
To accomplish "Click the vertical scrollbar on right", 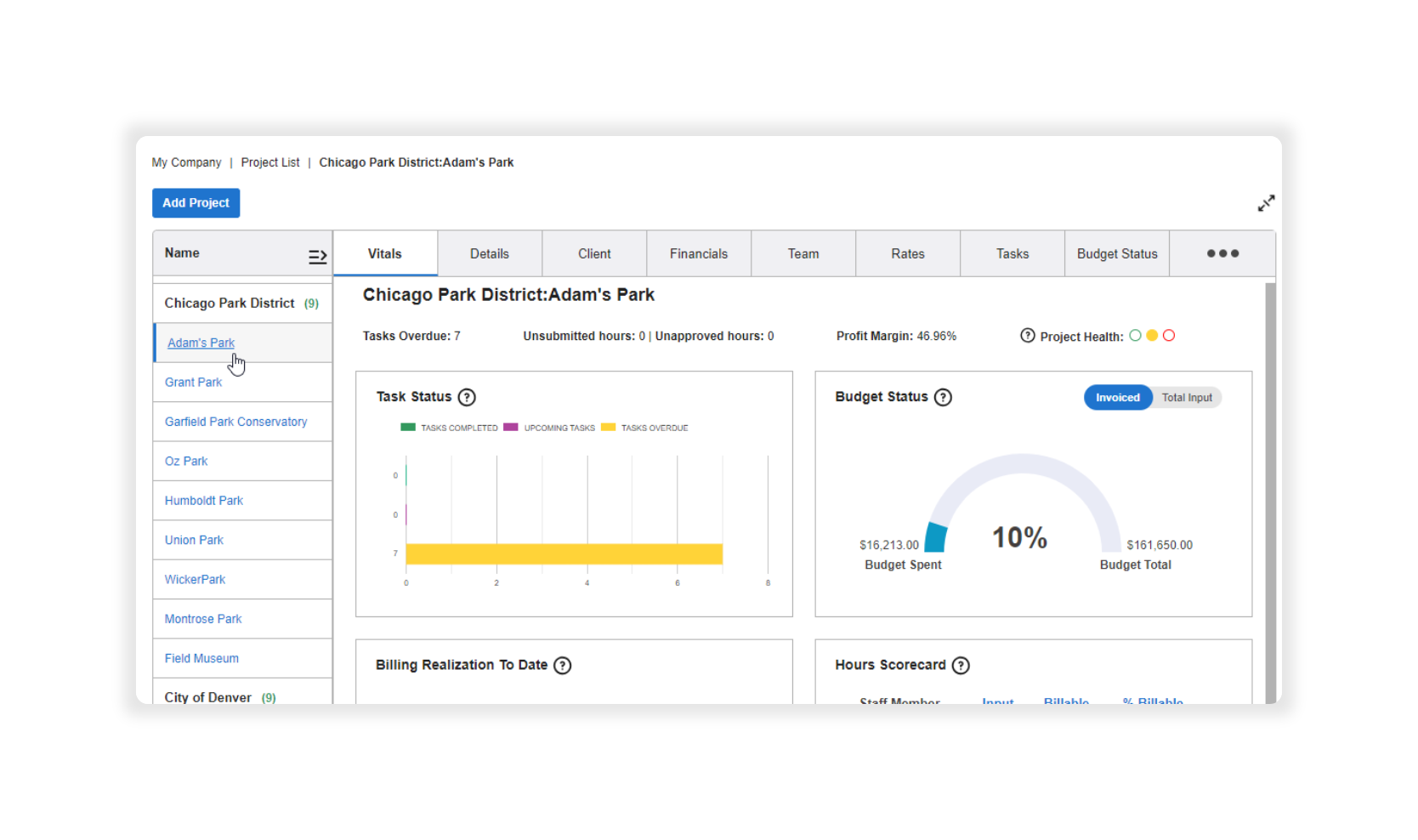I will pyautogui.click(x=1270, y=491).
